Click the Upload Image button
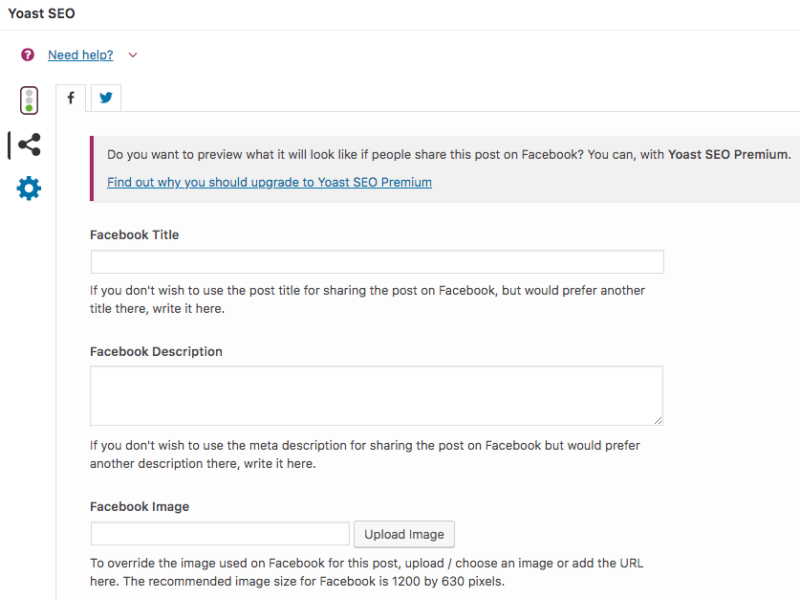The height and width of the screenshot is (600, 800). coord(404,534)
